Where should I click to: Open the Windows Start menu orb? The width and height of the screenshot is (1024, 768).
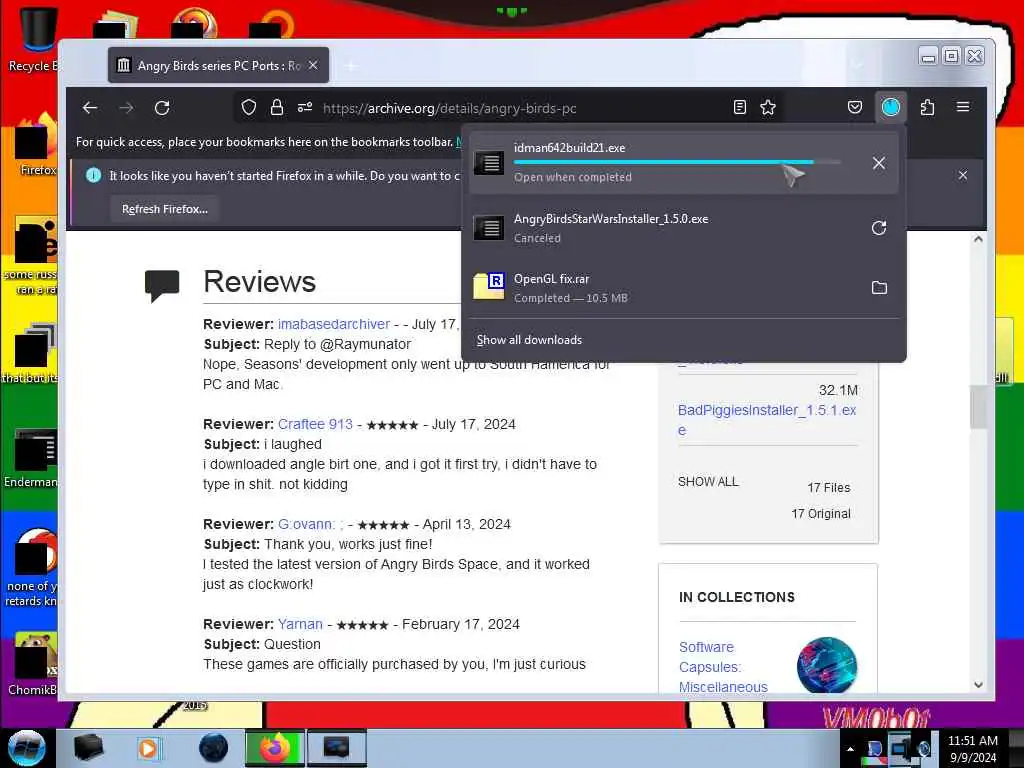tap(27, 748)
